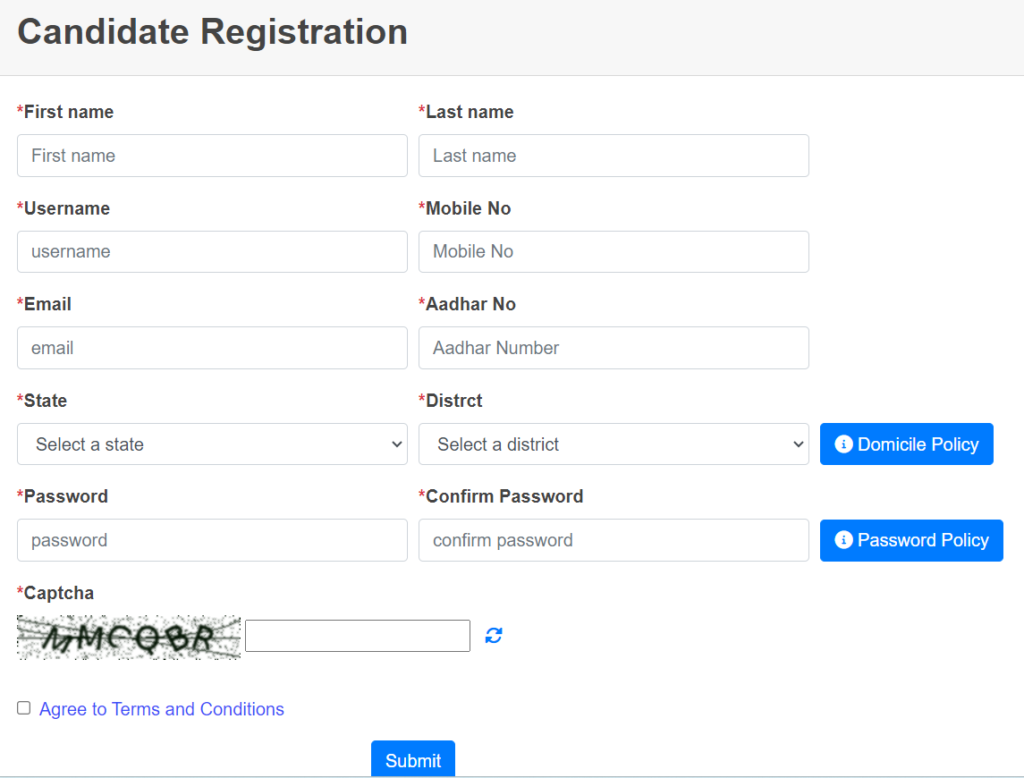This screenshot has width=1024, height=778.
Task: Click the Domicile Policy button label
Action: tap(917, 444)
